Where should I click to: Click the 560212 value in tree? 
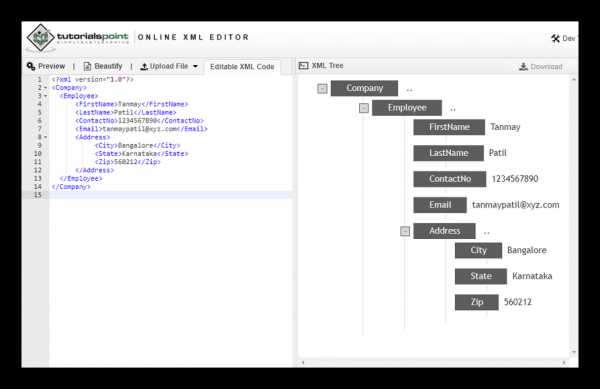coord(517,302)
